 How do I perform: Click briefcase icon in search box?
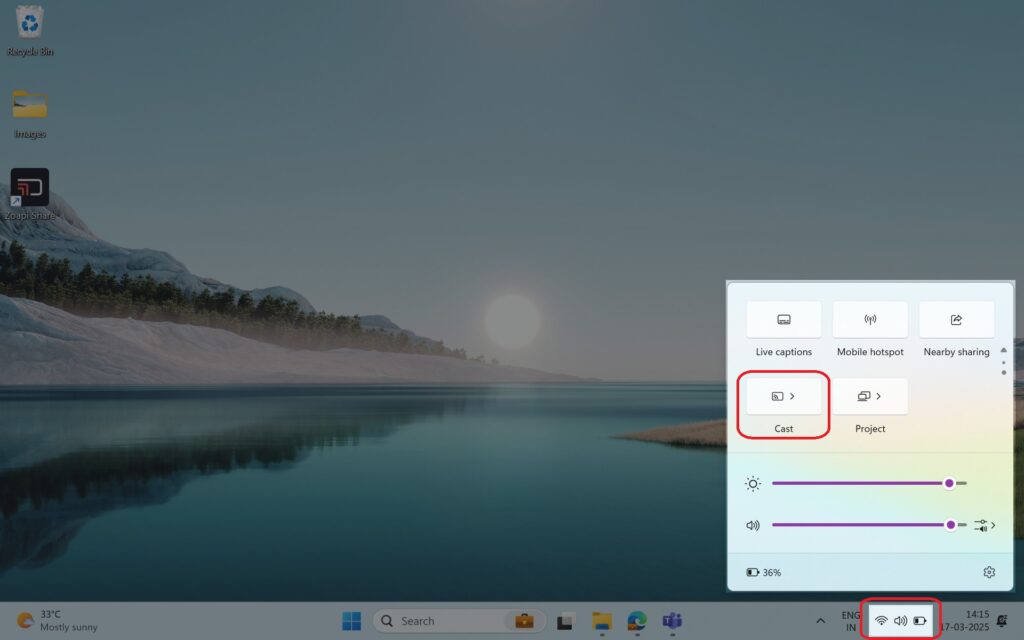pos(524,620)
